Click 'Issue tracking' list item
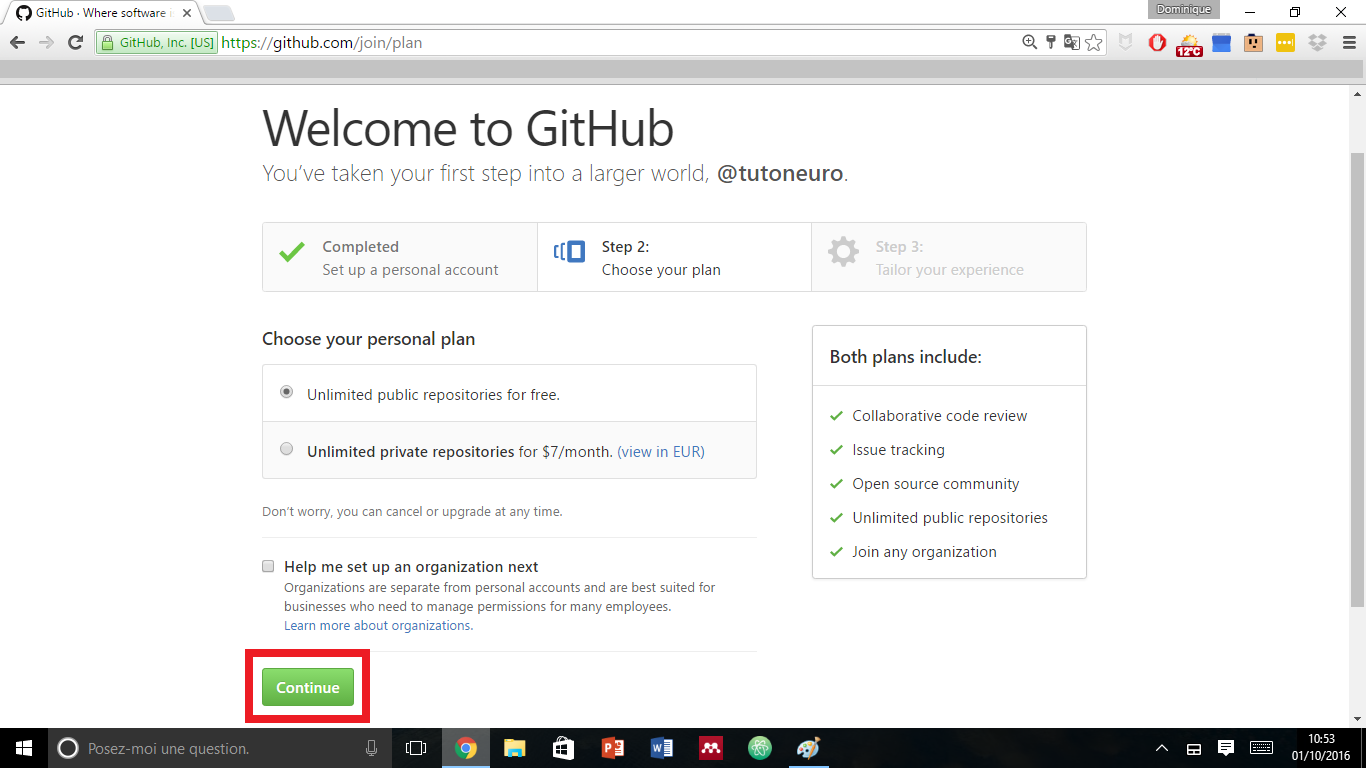1366x768 pixels. pyautogui.click(x=898, y=450)
